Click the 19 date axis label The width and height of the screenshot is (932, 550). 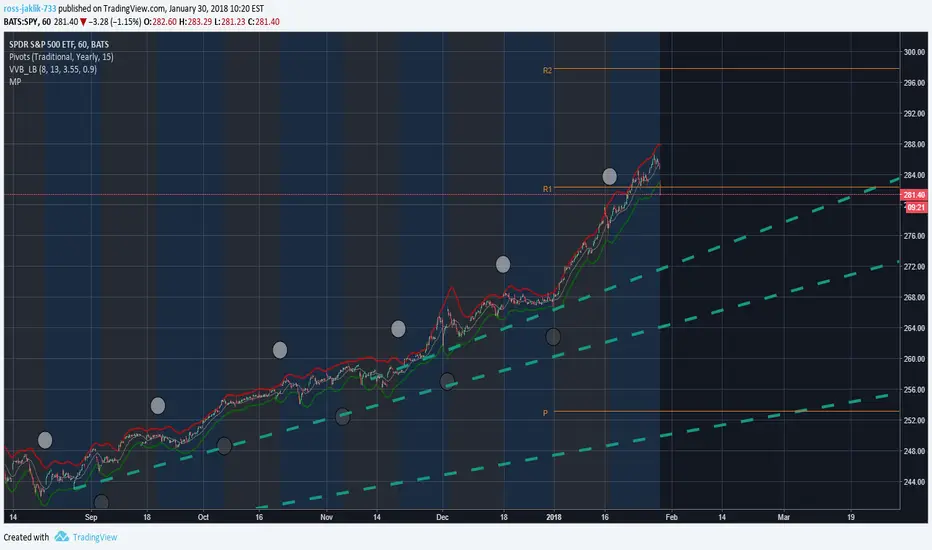(851, 517)
